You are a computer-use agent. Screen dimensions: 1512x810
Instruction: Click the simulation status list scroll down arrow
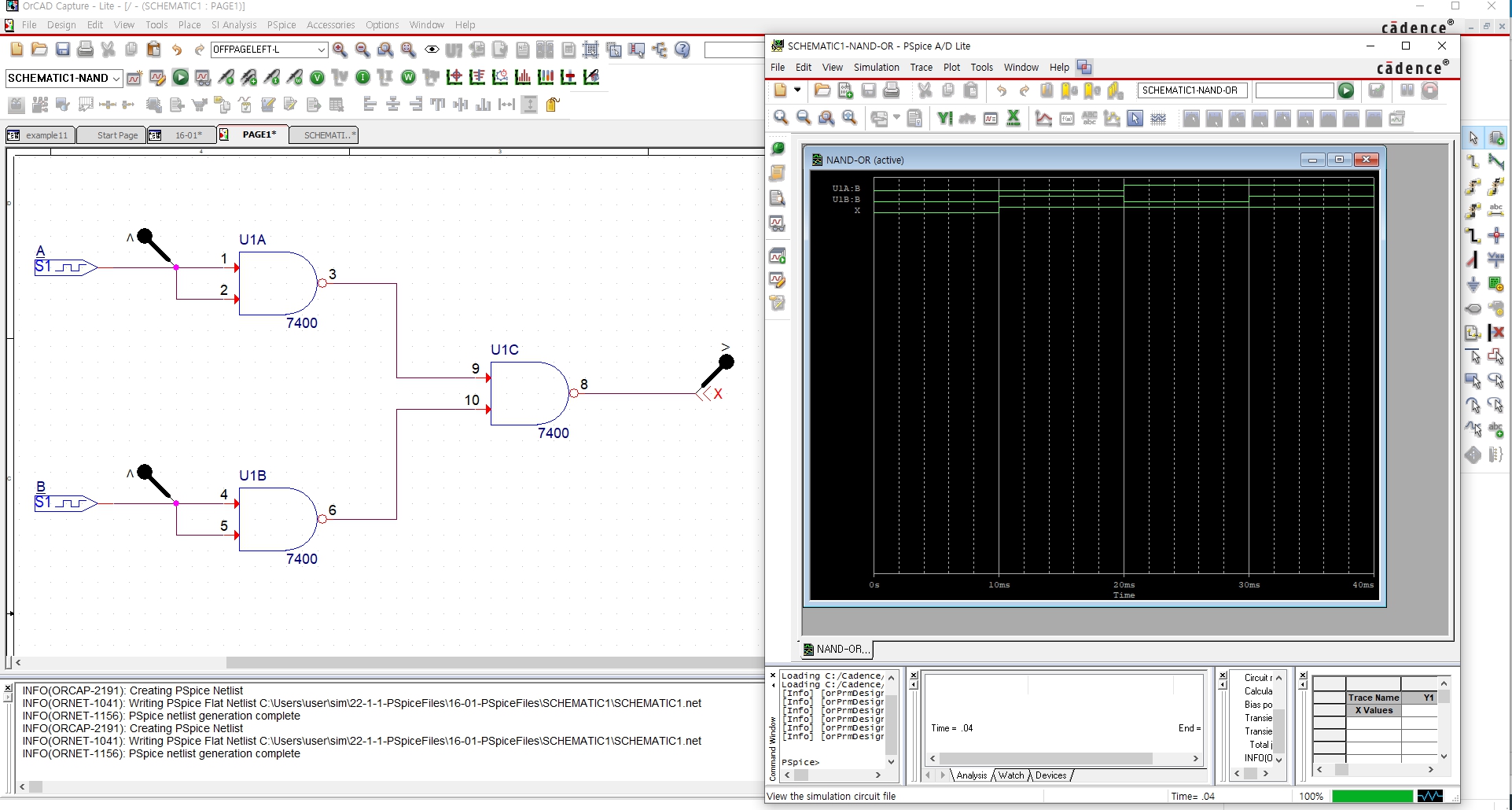coord(1278,760)
